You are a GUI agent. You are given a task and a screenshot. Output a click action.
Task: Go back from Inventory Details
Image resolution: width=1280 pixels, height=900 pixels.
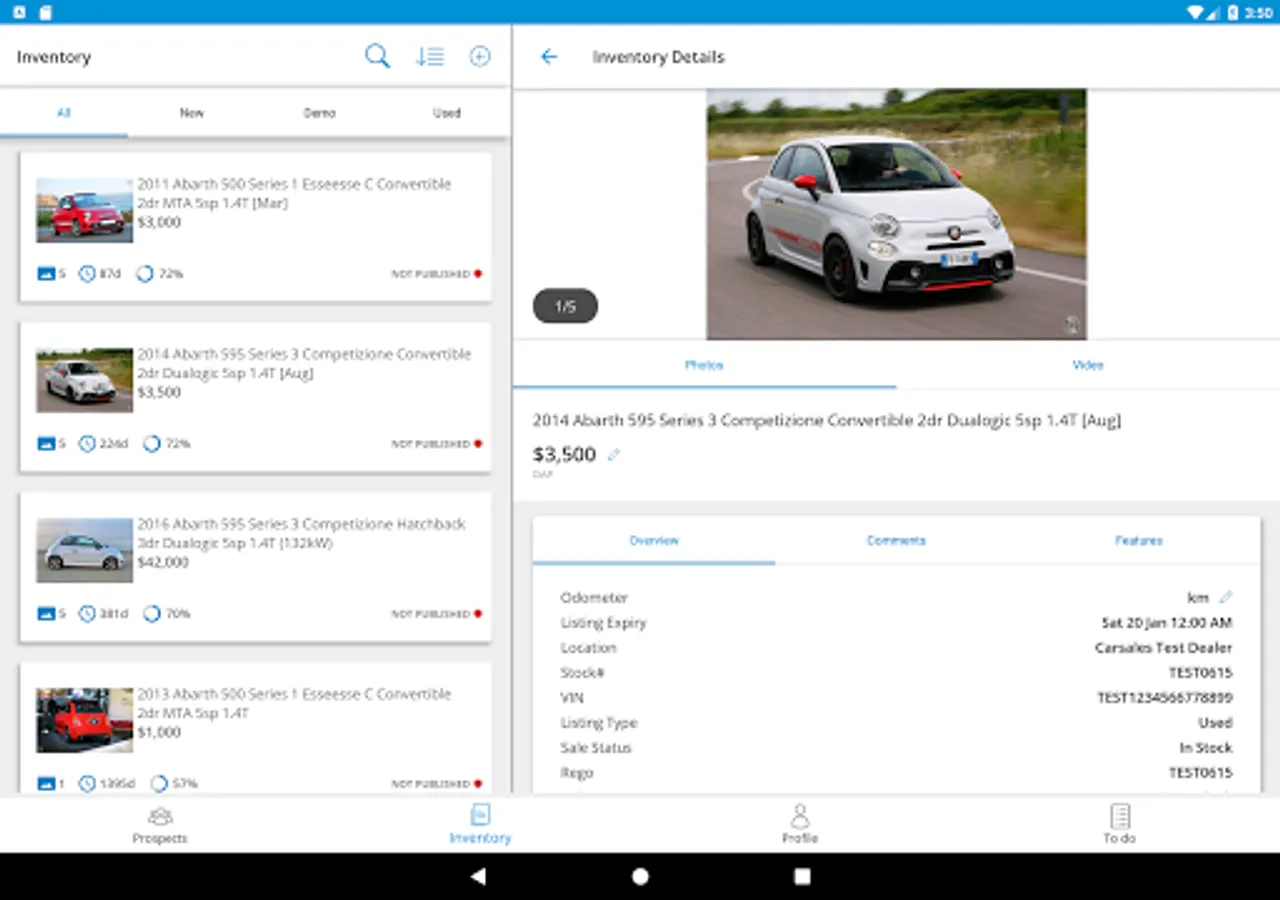coord(548,57)
